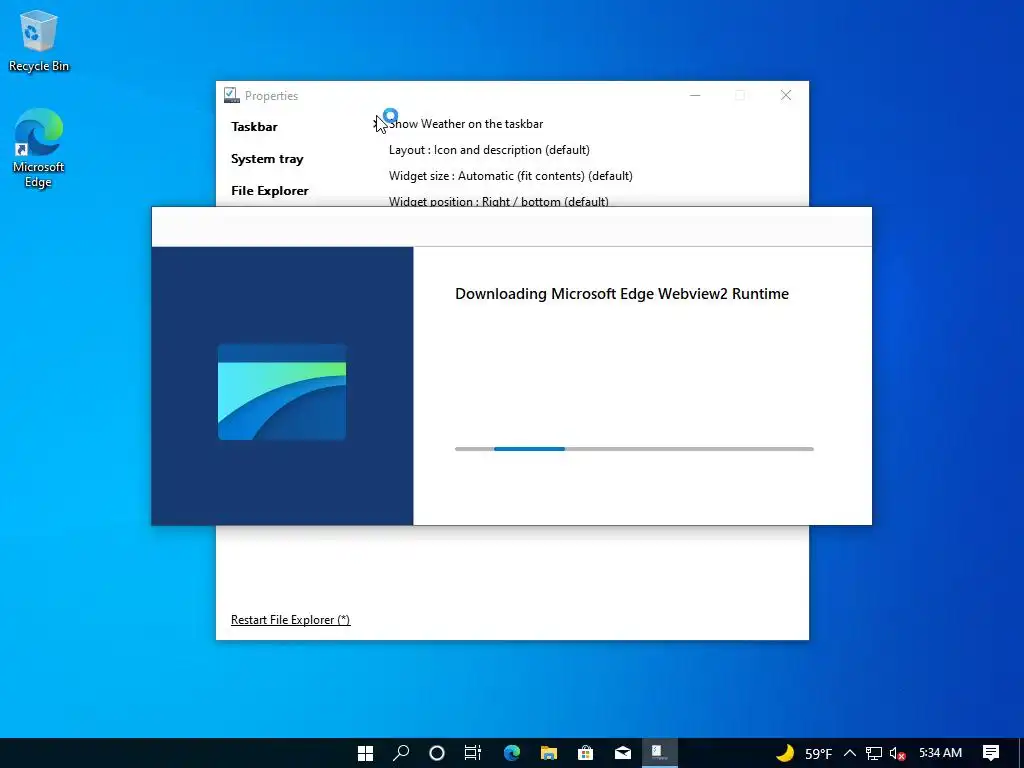Select the System tray section

point(267,159)
